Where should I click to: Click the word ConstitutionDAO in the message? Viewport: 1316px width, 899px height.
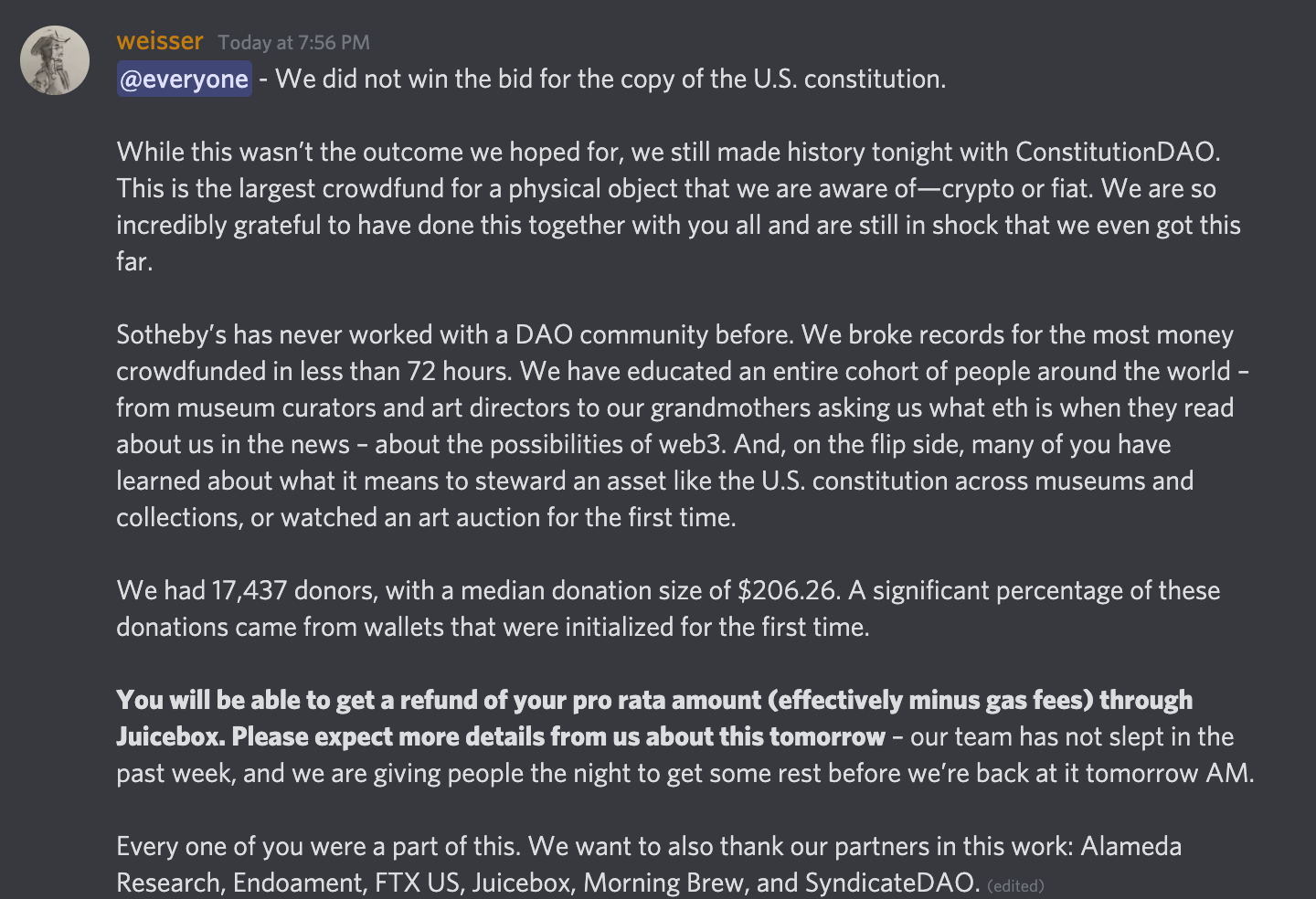click(x=1117, y=152)
